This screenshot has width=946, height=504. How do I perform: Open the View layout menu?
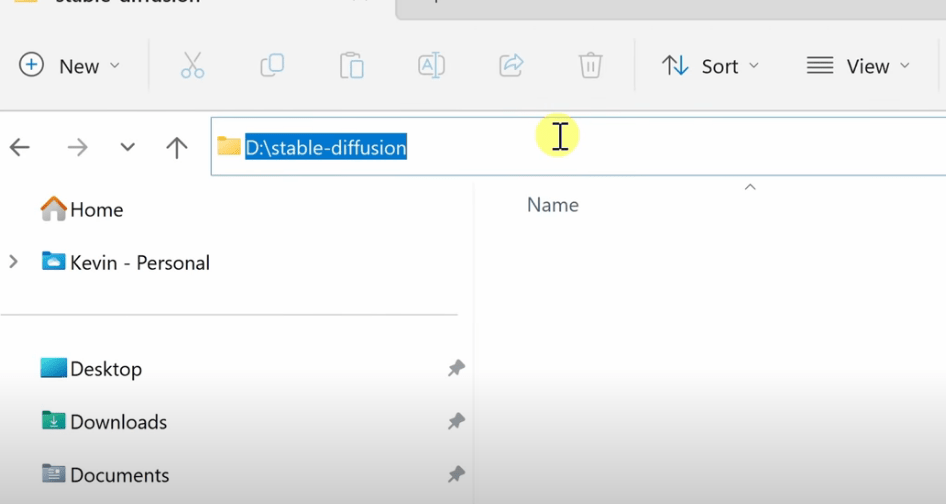click(x=858, y=66)
